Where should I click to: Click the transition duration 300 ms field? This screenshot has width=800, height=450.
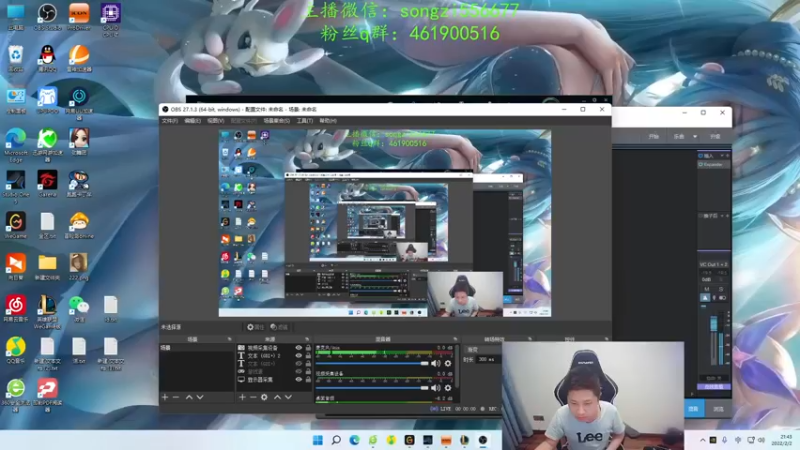click(x=488, y=360)
